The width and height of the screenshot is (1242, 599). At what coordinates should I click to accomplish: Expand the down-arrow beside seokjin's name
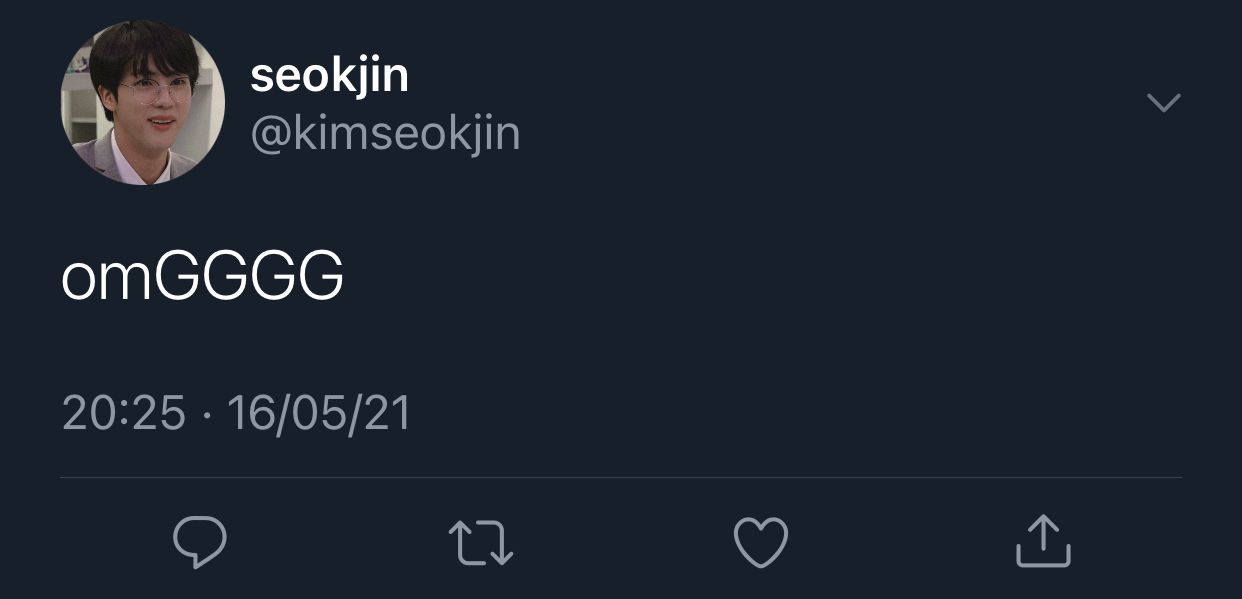(1164, 102)
